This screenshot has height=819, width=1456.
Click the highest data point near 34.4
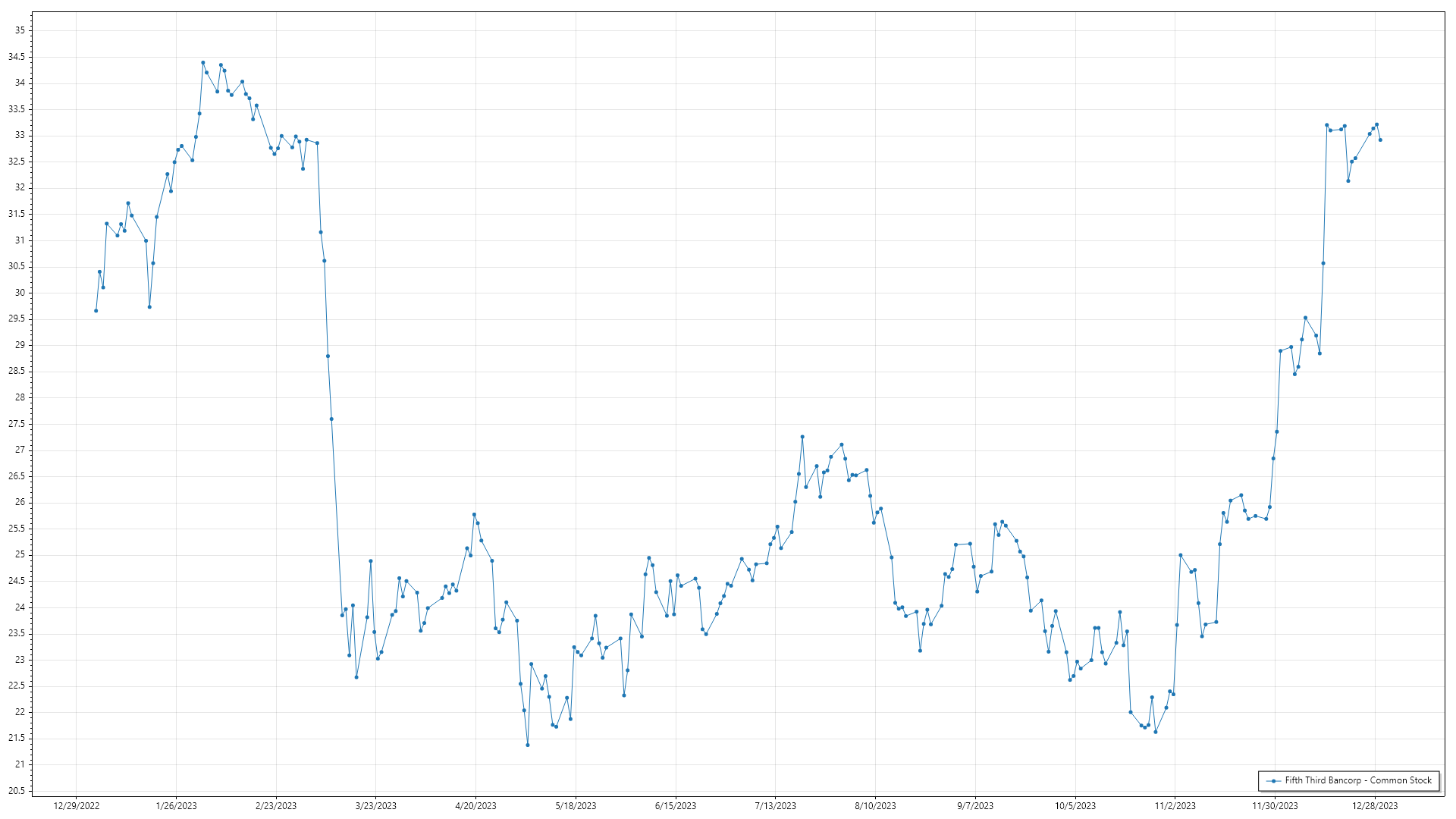(x=202, y=63)
